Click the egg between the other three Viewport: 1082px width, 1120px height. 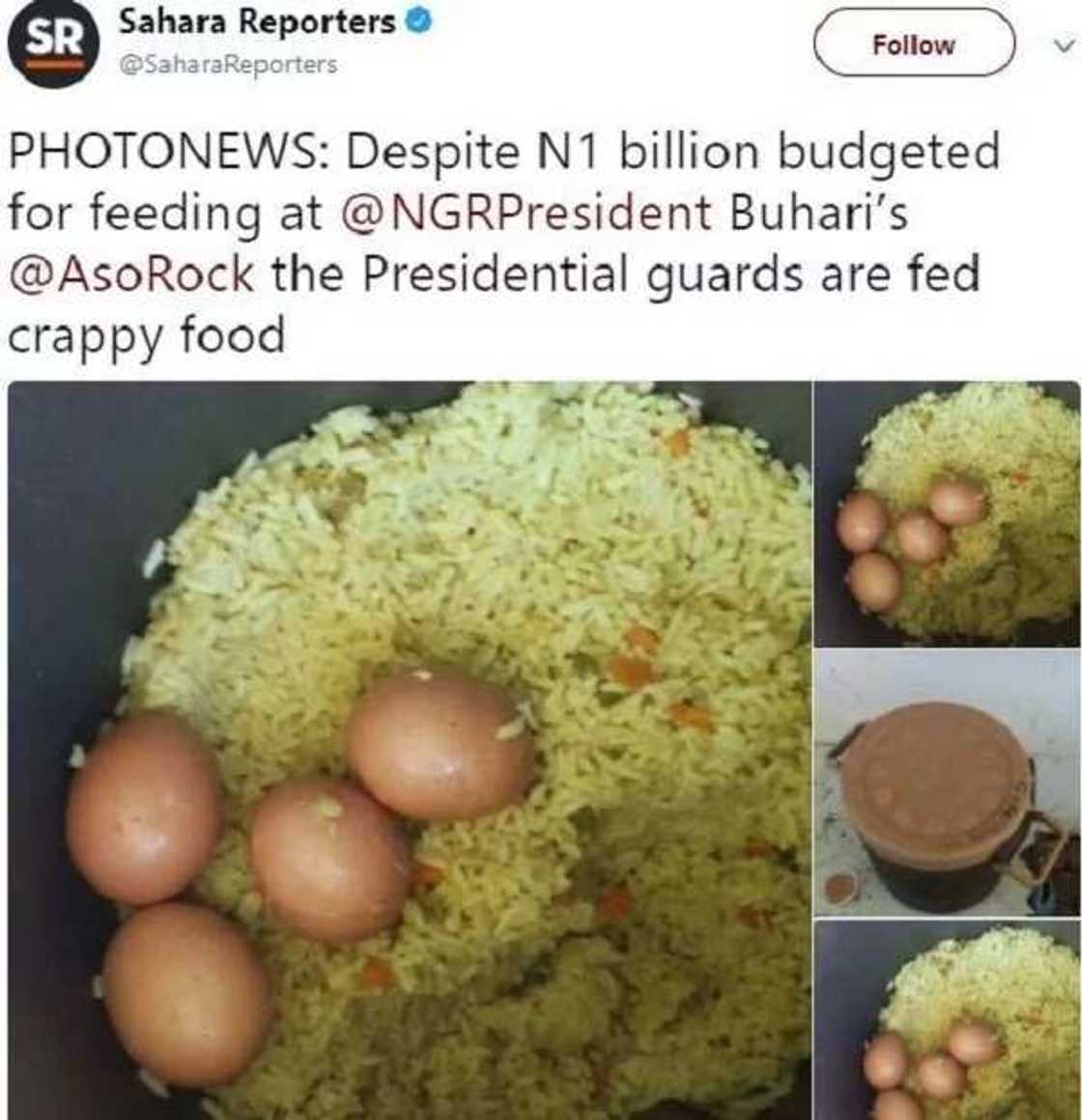pos(330,861)
